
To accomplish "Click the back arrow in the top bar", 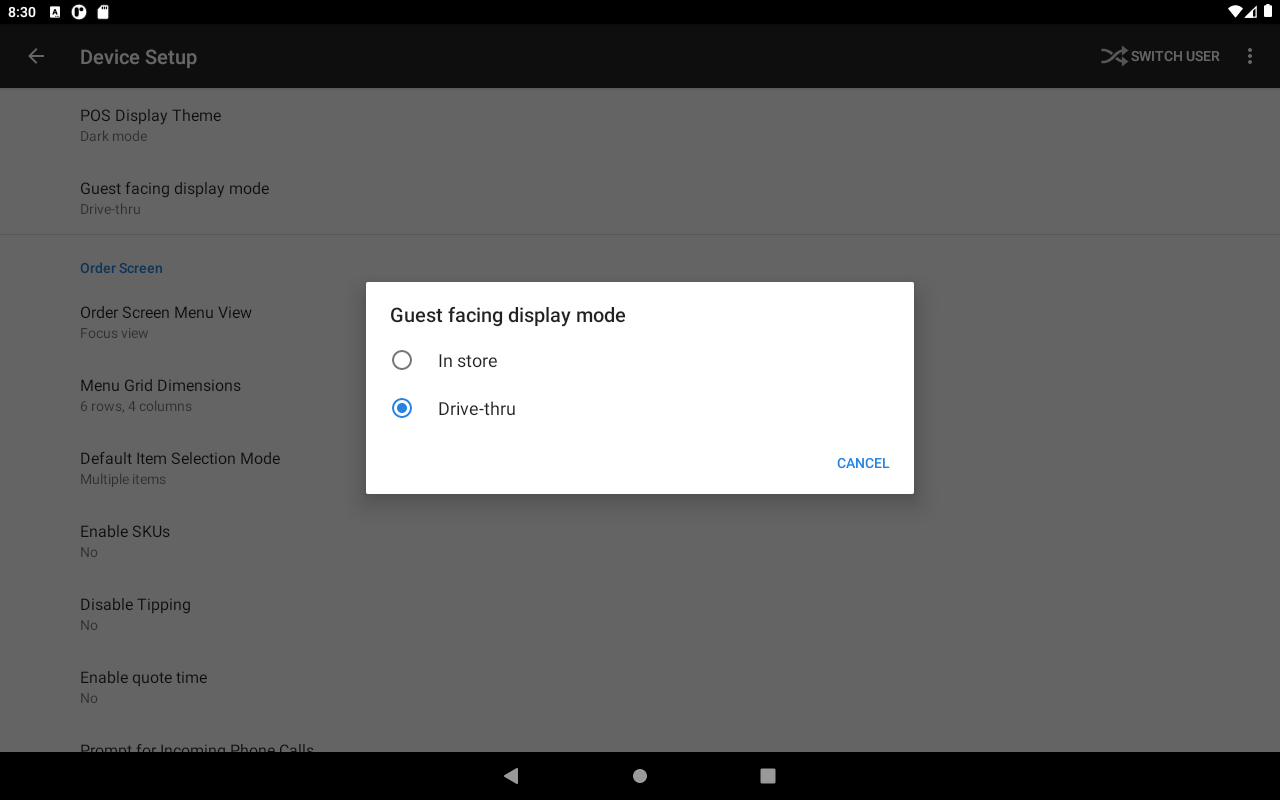I will tap(36, 56).
